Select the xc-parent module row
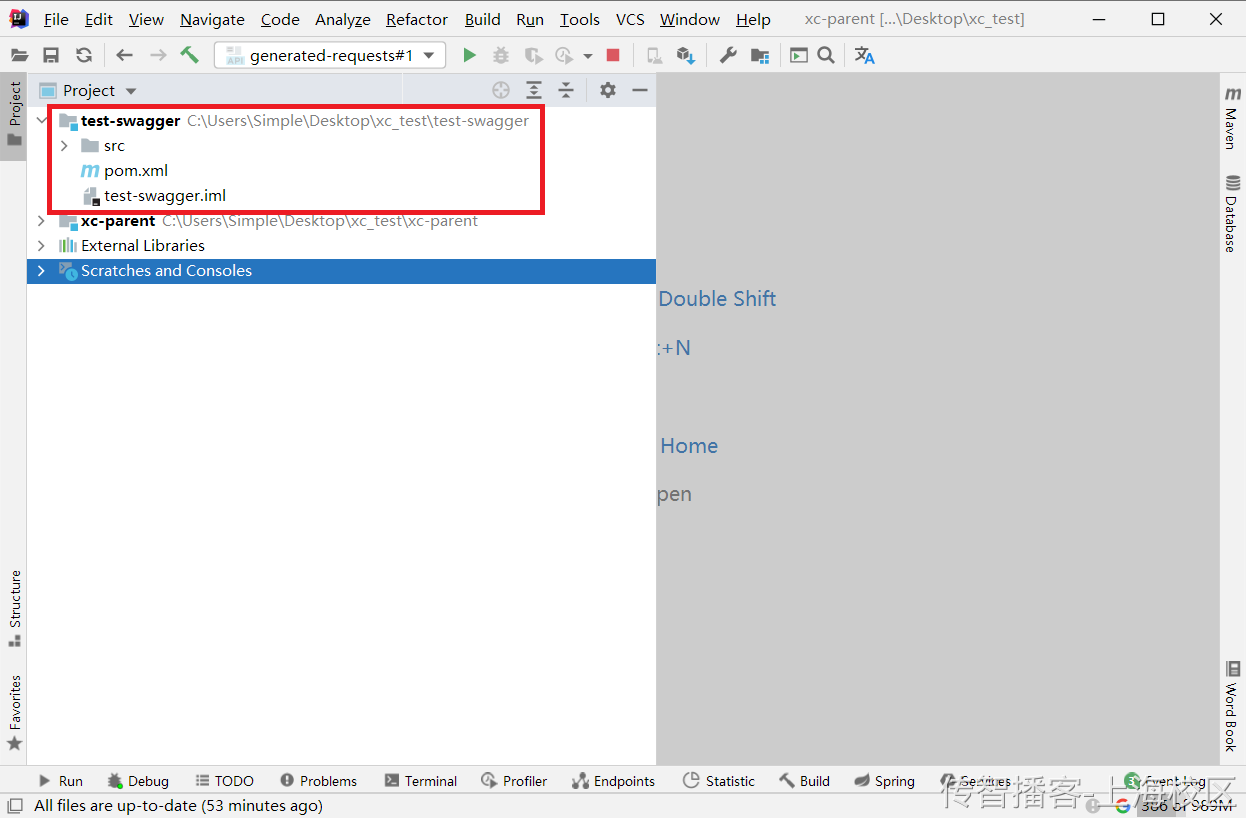The height and width of the screenshot is (818, 1246). [341, 221]
